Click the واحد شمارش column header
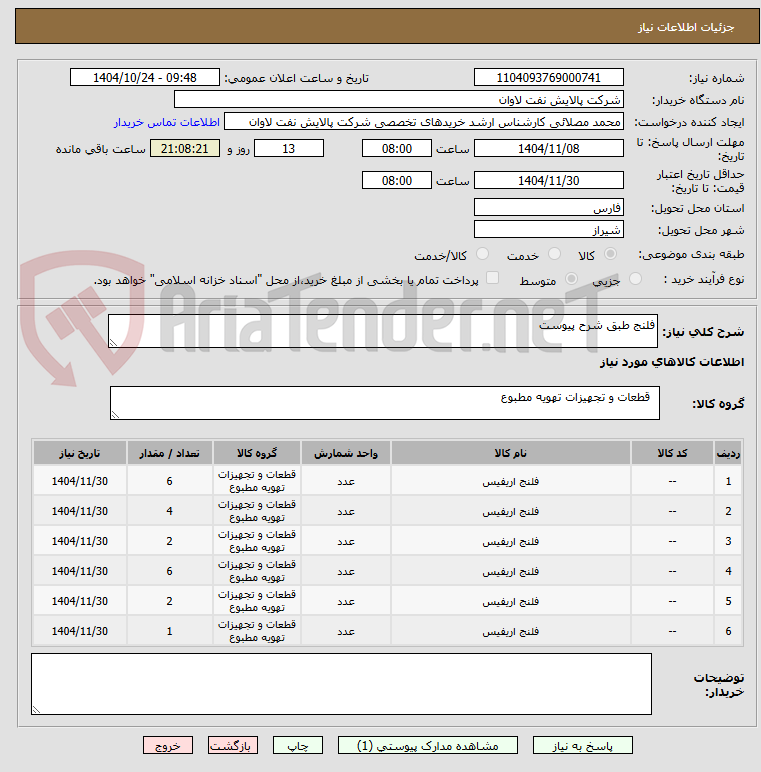The height and width of the screenshot is (772, 761). (x=346, y=453)
